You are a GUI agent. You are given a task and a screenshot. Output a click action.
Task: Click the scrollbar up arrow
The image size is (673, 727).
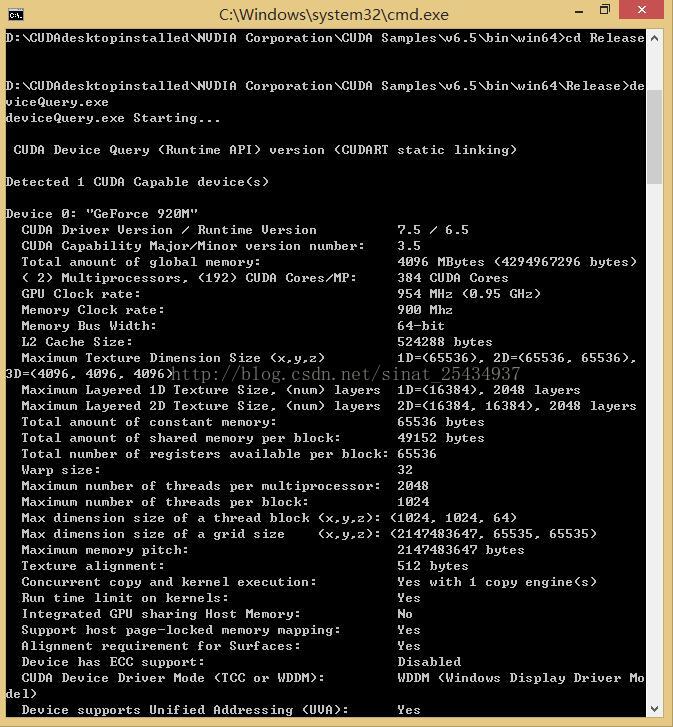[x=654, y=39]
